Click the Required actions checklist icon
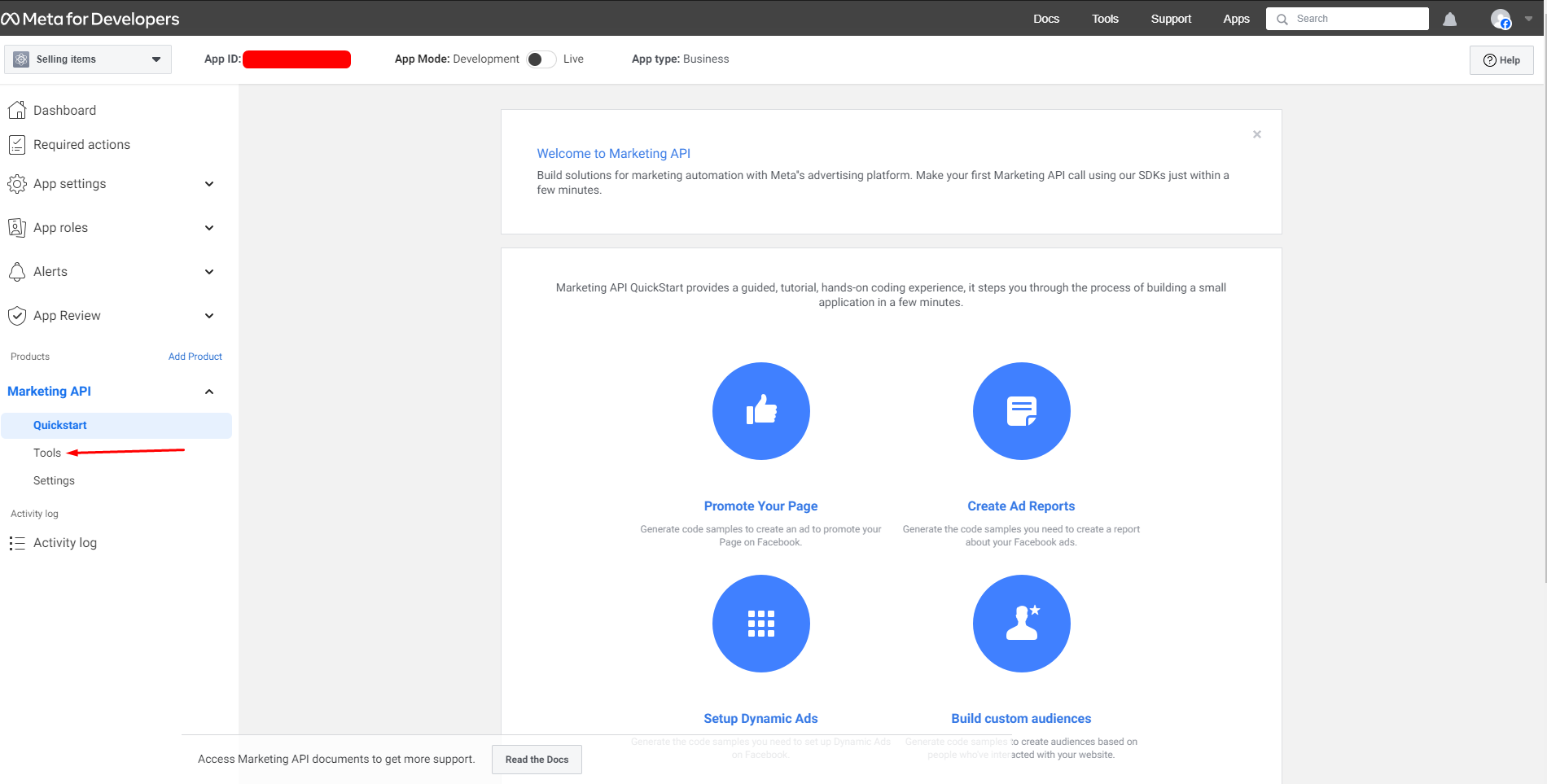The width and height of the screenshot is (1547, 784). [17, 144]
